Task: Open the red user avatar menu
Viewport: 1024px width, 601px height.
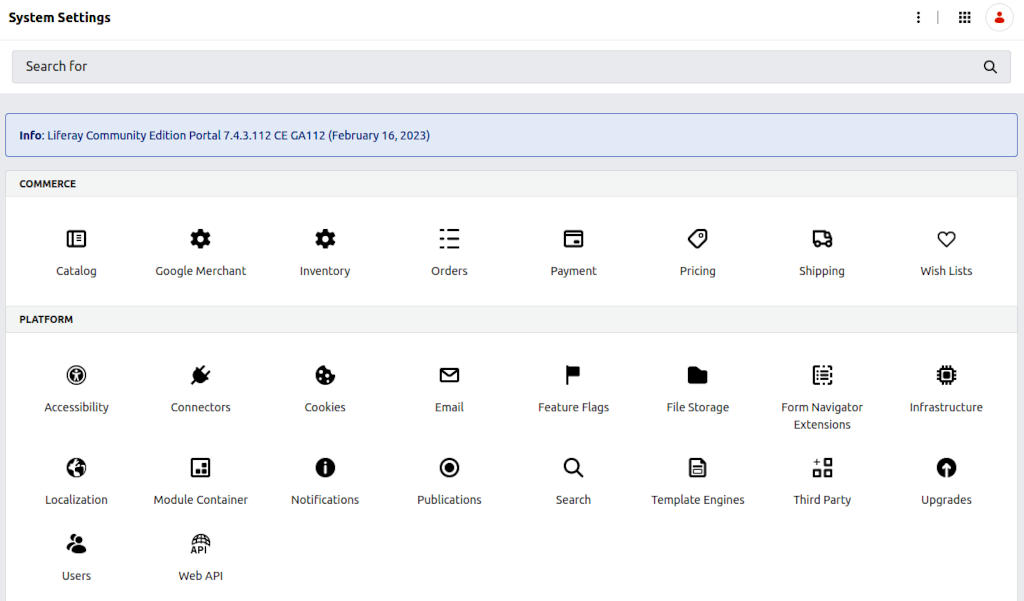Action: point(999,18)
